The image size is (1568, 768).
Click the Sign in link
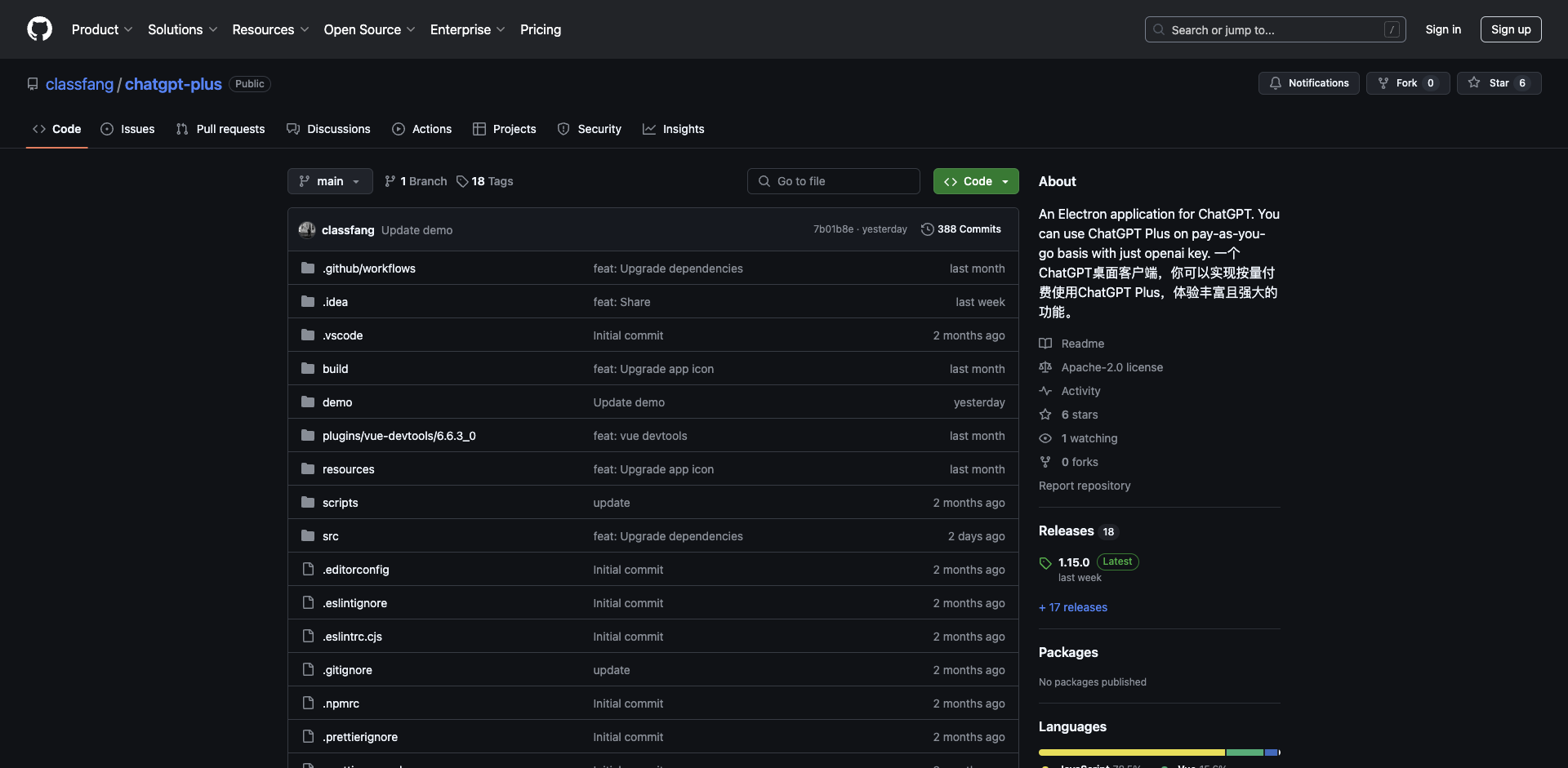point(1443,29)
